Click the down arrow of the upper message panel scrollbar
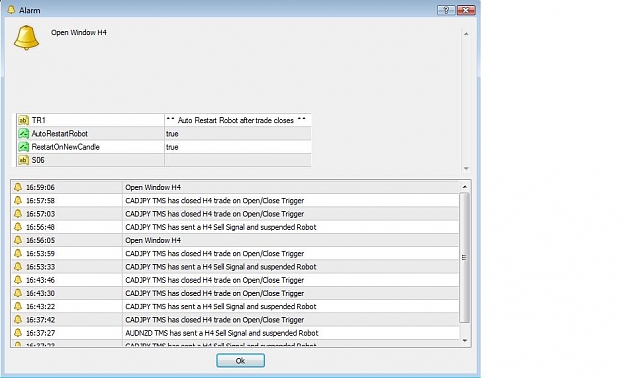The image size is (625, 378). (466, 169)
